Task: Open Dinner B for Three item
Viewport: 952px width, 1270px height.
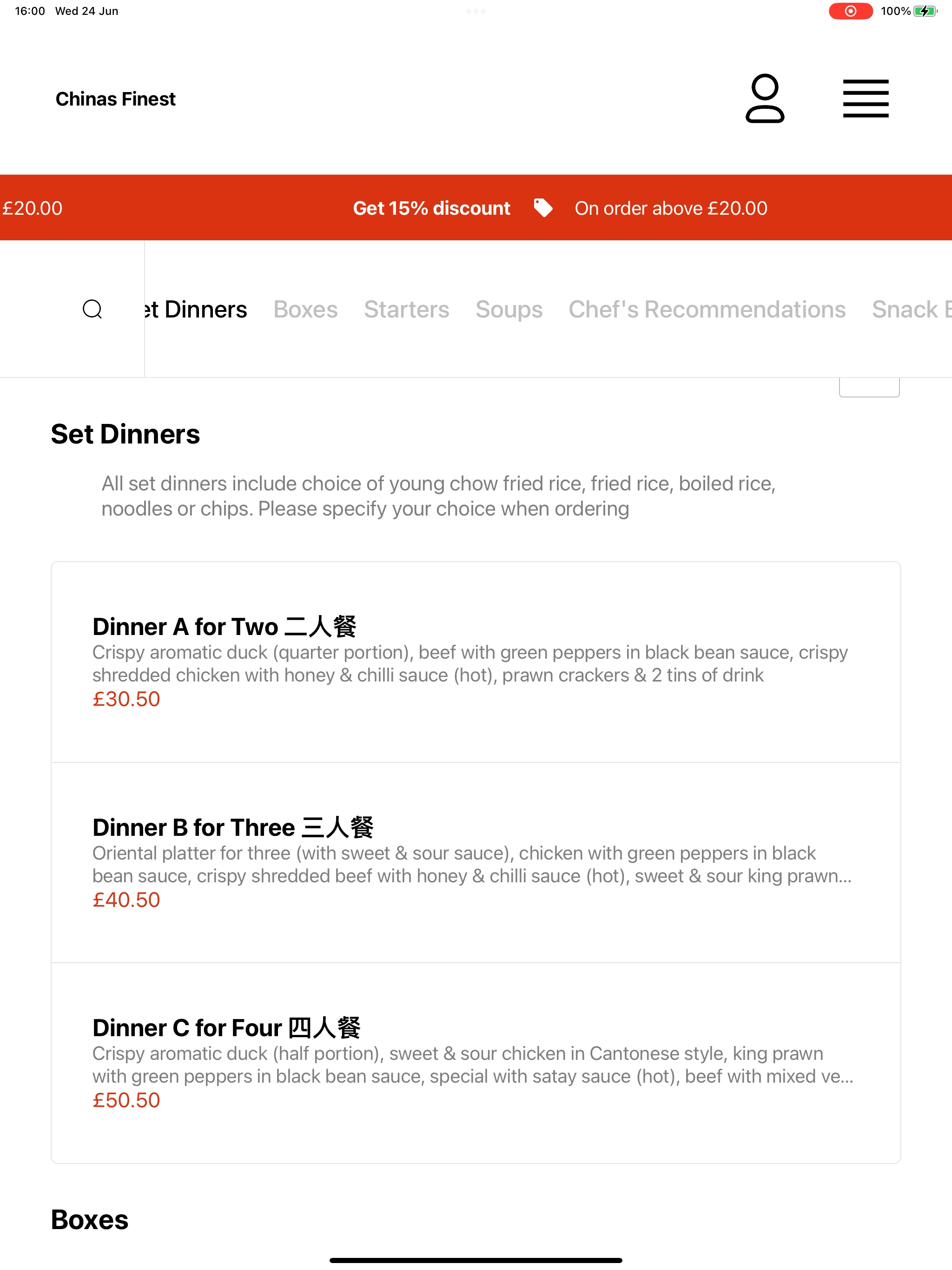Action: coord(476,862)
